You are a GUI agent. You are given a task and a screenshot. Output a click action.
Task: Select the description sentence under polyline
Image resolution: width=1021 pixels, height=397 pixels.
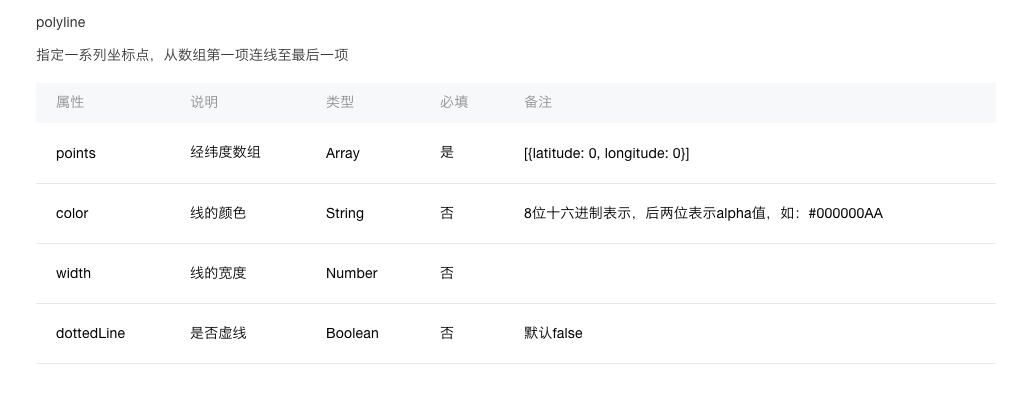192,55
